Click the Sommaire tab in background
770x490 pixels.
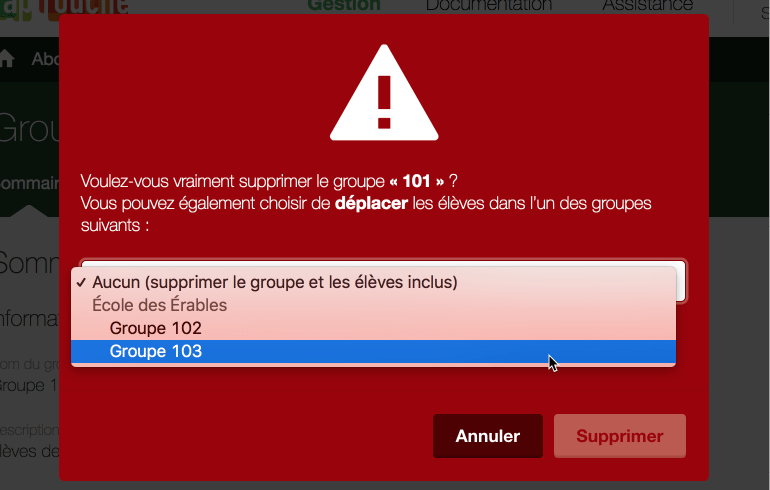pyautogui.click(x=29, y=183)
